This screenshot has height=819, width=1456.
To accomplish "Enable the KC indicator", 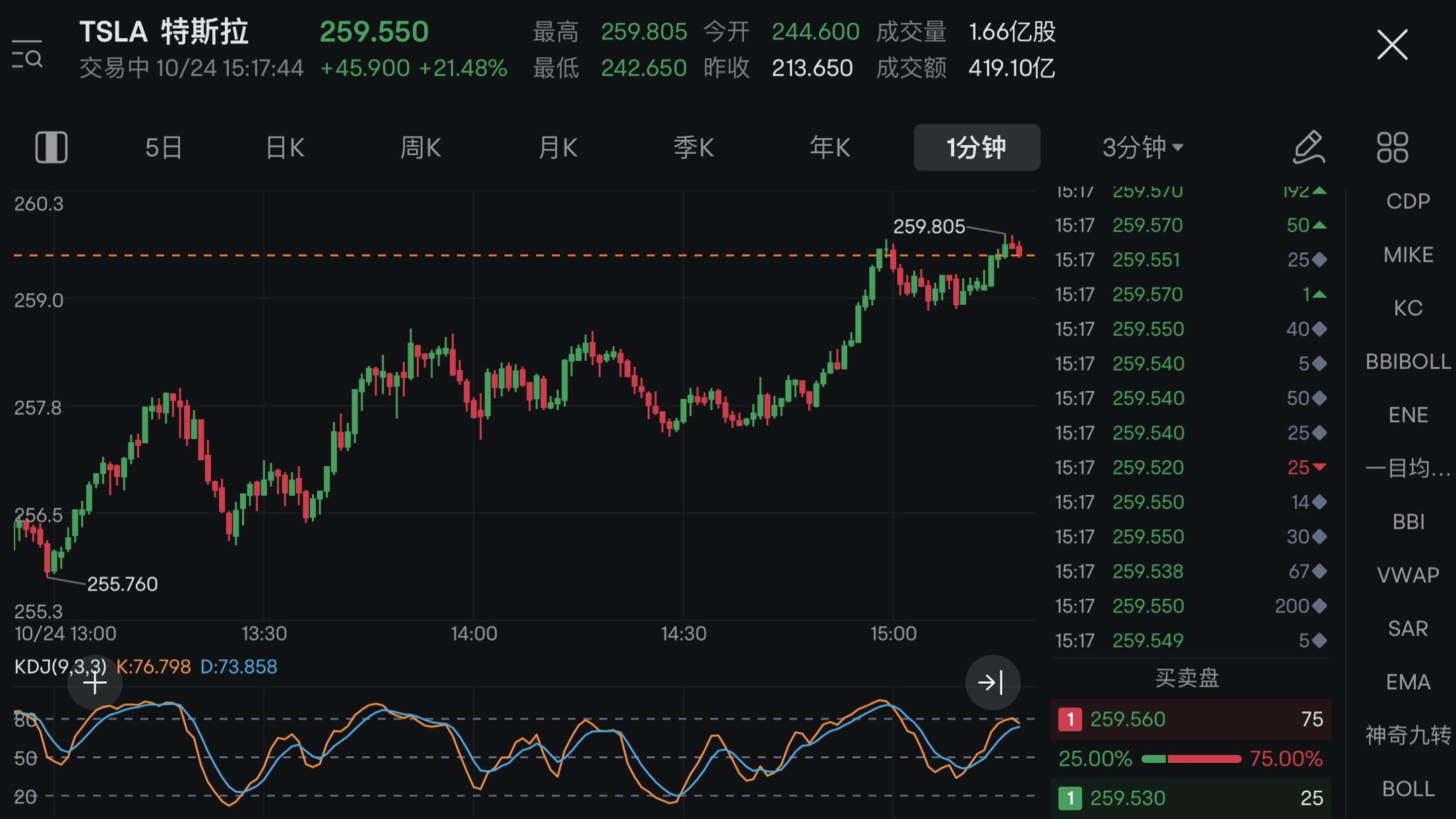I will 1408,308.
